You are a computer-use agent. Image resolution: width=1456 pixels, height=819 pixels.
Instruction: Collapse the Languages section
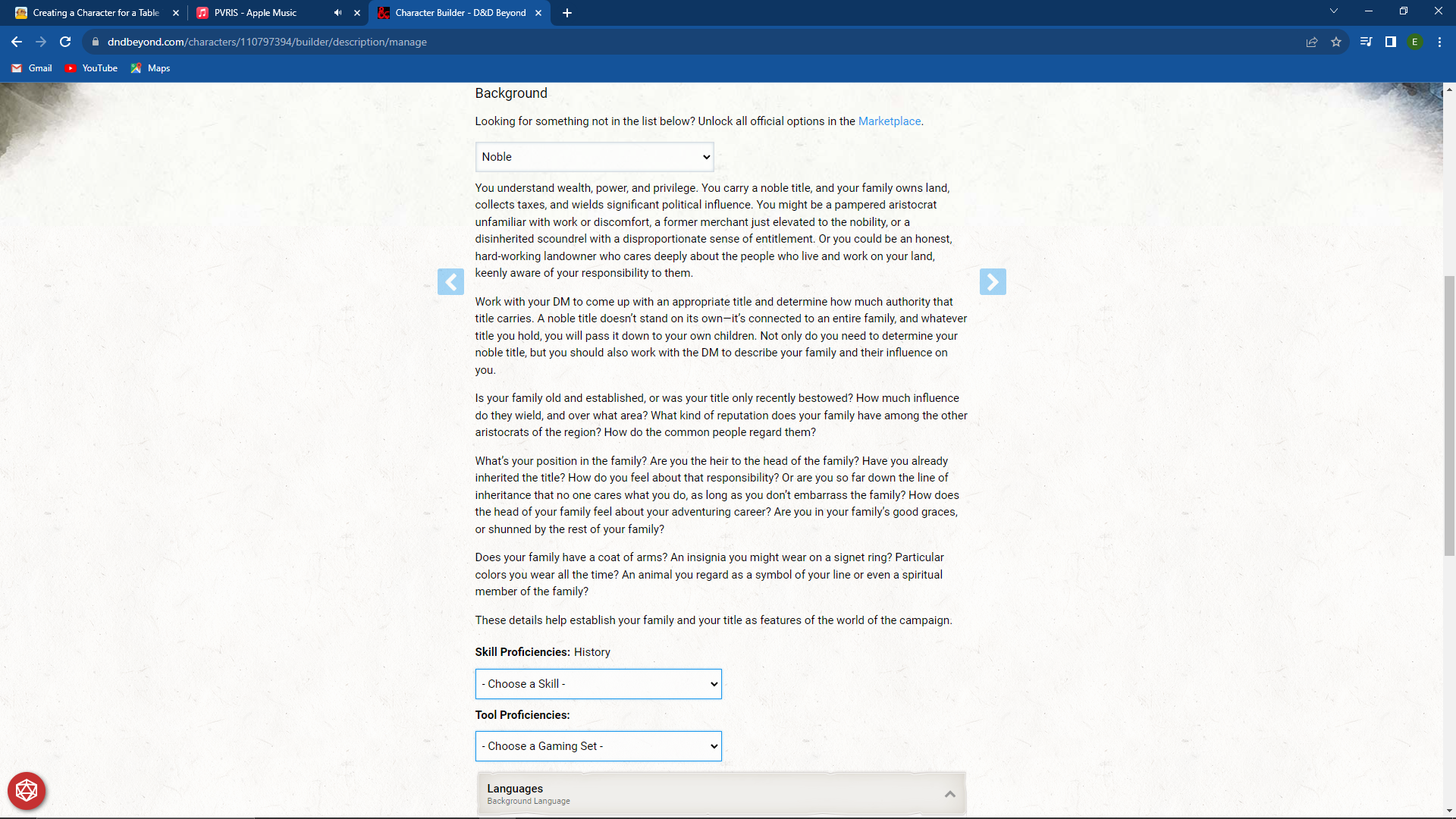tap(949, 793)
